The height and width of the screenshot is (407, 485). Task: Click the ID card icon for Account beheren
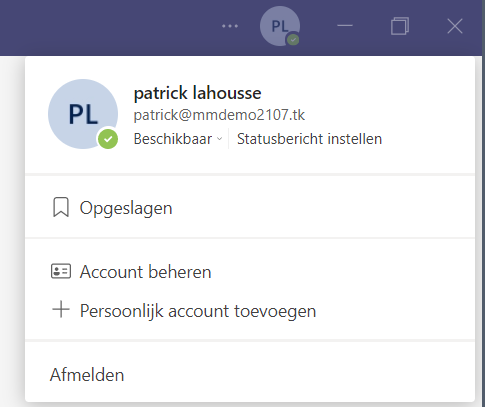coord(61,271)
